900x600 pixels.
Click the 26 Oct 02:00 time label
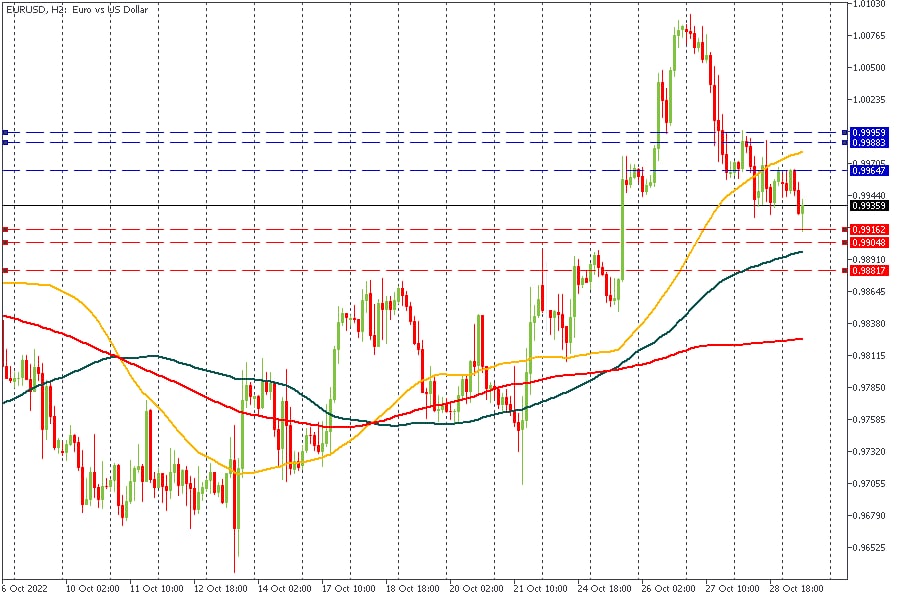tap(669, 589)
